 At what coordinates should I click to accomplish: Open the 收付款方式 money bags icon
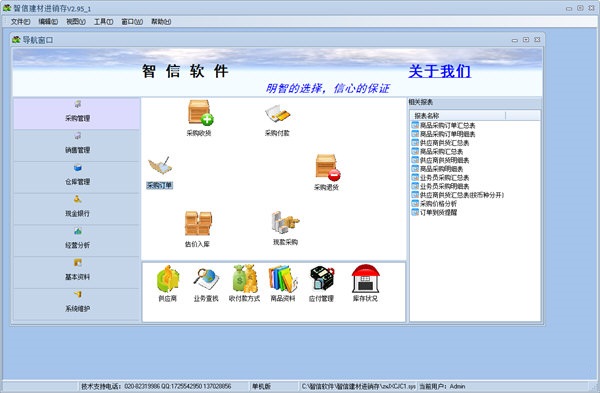click(245, 279)
